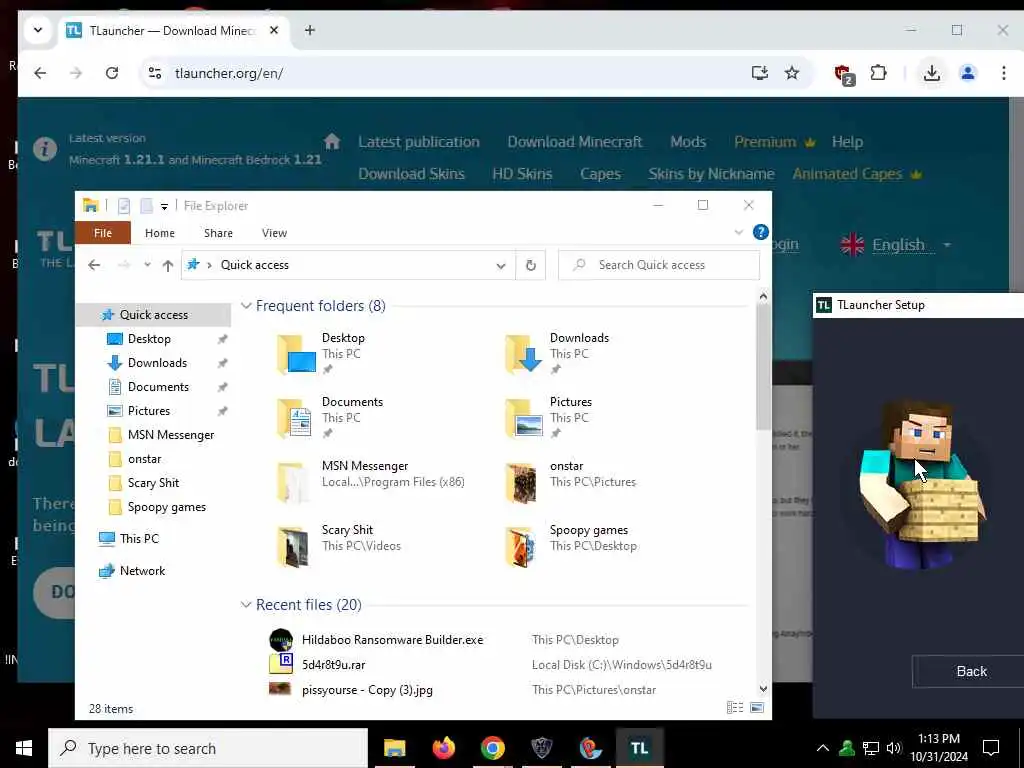Click the Windows taskbar search box

tap(208, 748)
